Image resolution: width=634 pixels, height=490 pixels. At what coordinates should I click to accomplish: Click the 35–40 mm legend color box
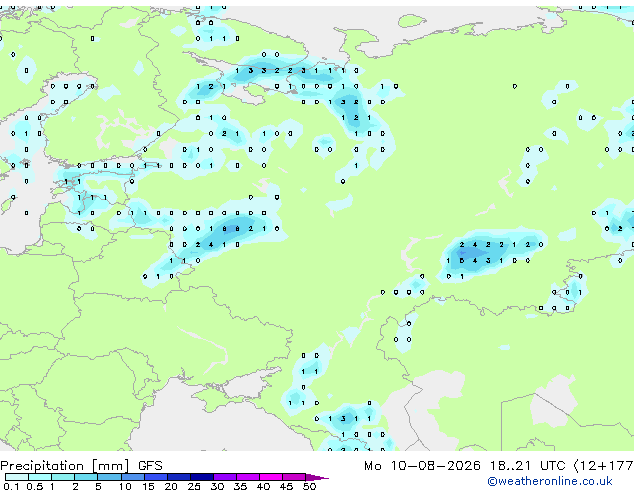[x=247, y=477]
